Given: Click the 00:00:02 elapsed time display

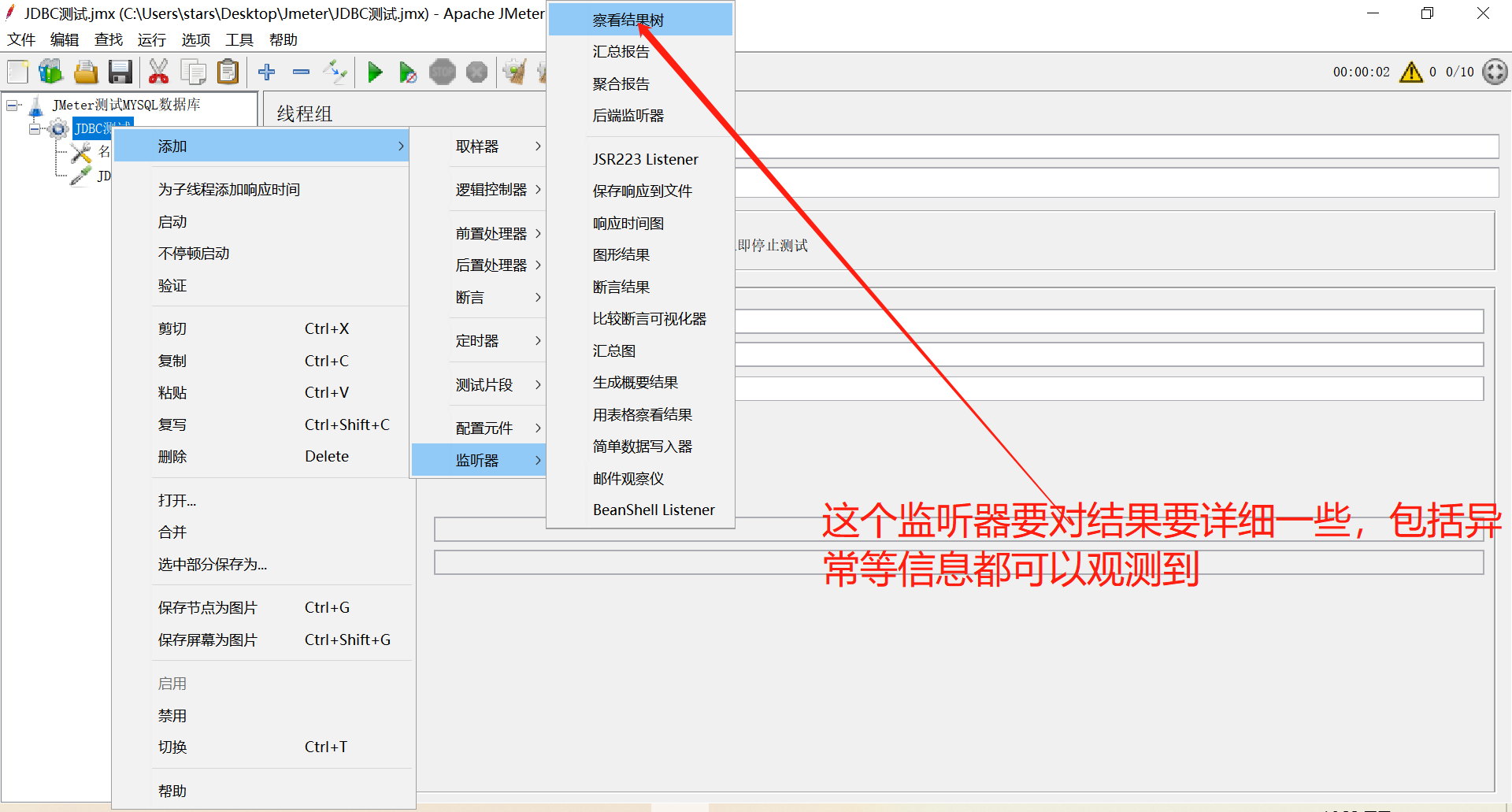Looking at the screenshot, I should [x=1361, y=72].
